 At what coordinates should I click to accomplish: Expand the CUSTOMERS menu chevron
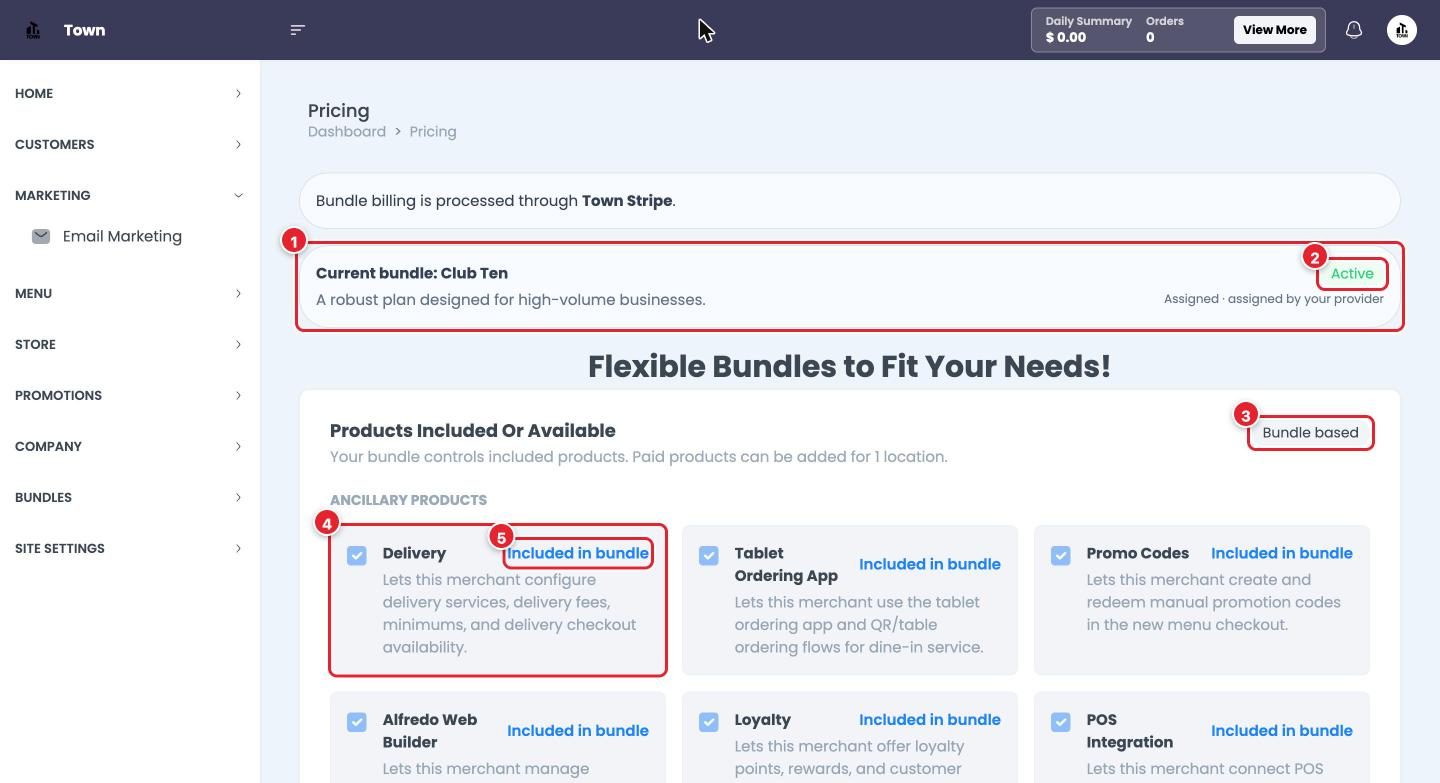pyautogui.click(x=238, y=144)
